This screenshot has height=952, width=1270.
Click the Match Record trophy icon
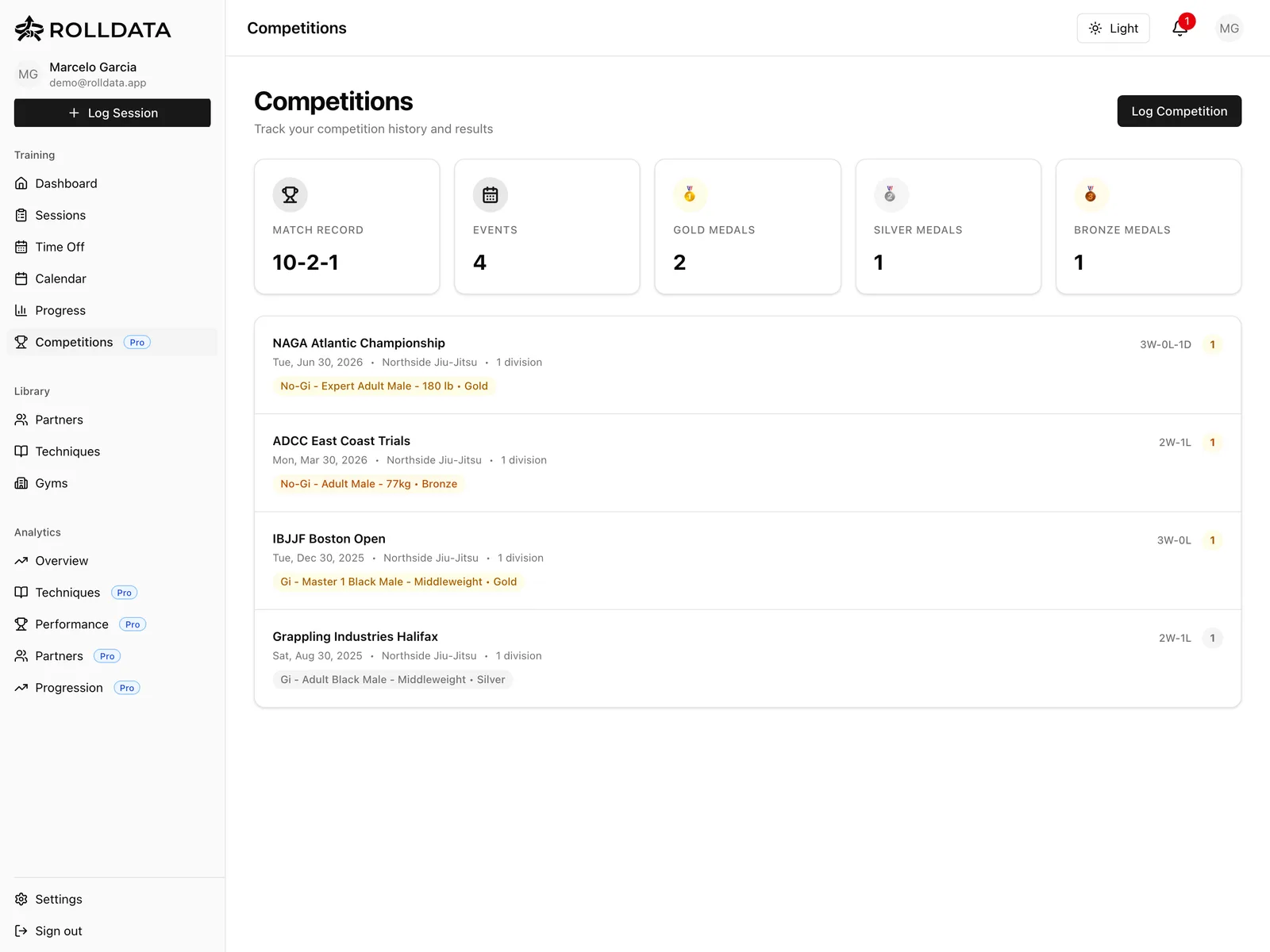(291, 194)
